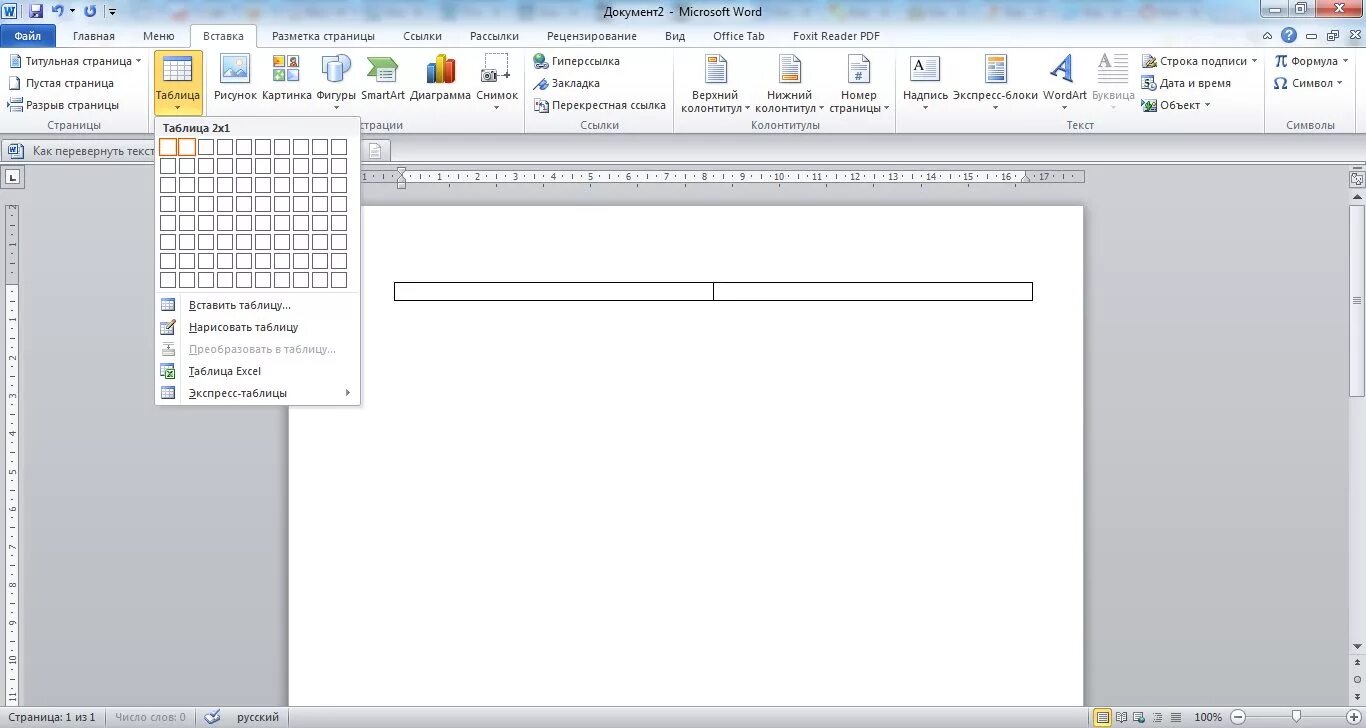1366x728 pixels.
Task: Toggle the ruler view button above scrollbar
Action: pyautogui.click(x=1357, y=179)
